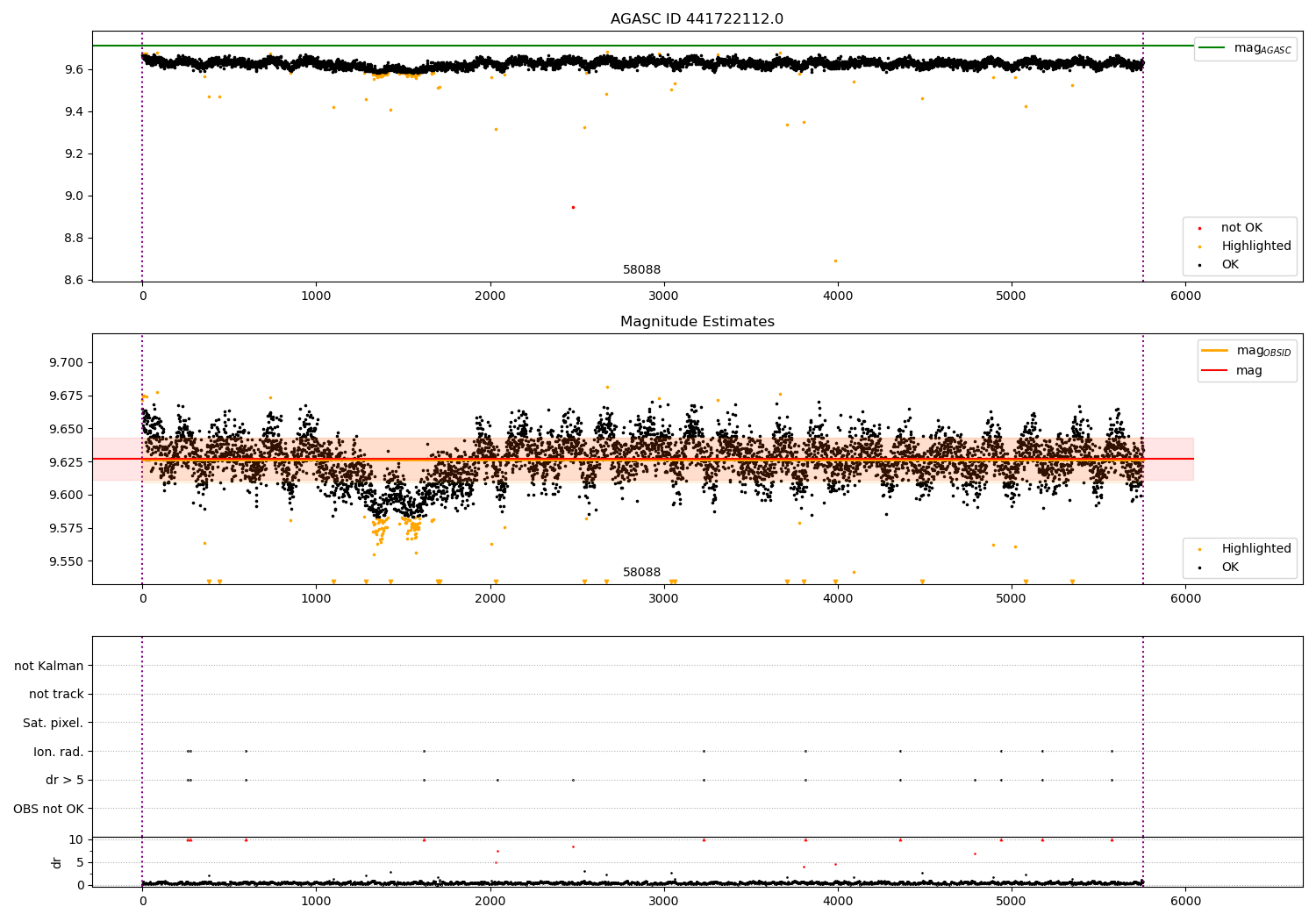1316x921 pixels.
Task: Click the y-axis tick 8.6 in the top plot
Action: [x=74, y=281]
